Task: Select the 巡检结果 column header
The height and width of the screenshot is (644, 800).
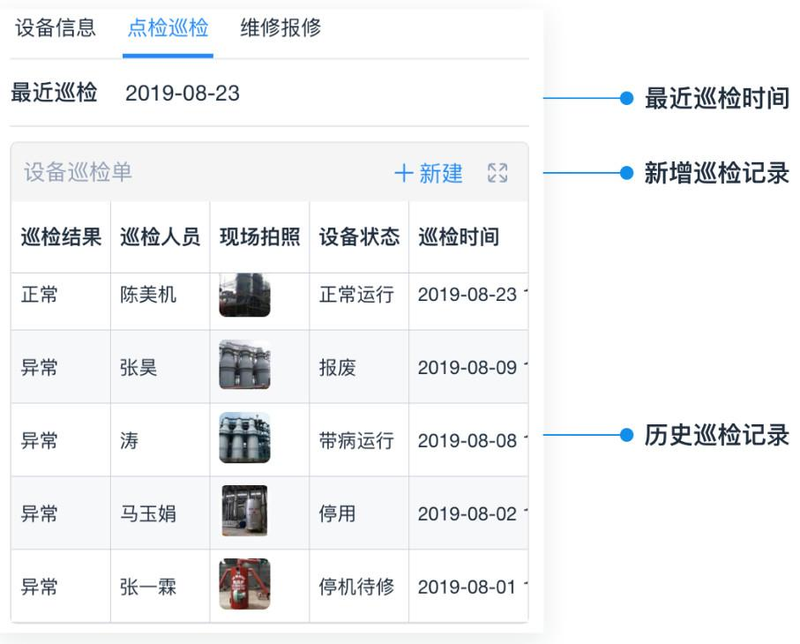Action: pos(57,236)
